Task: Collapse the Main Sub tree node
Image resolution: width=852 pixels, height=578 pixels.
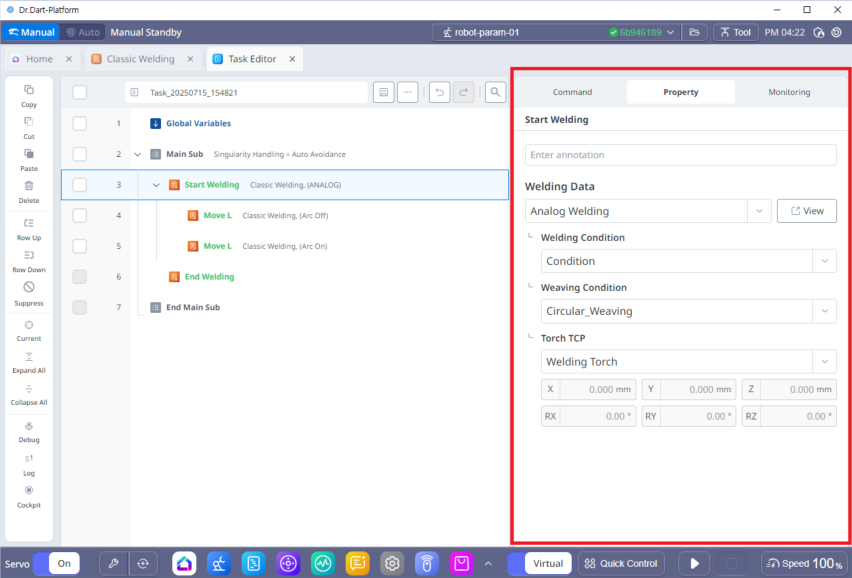Action: [138, 155]
